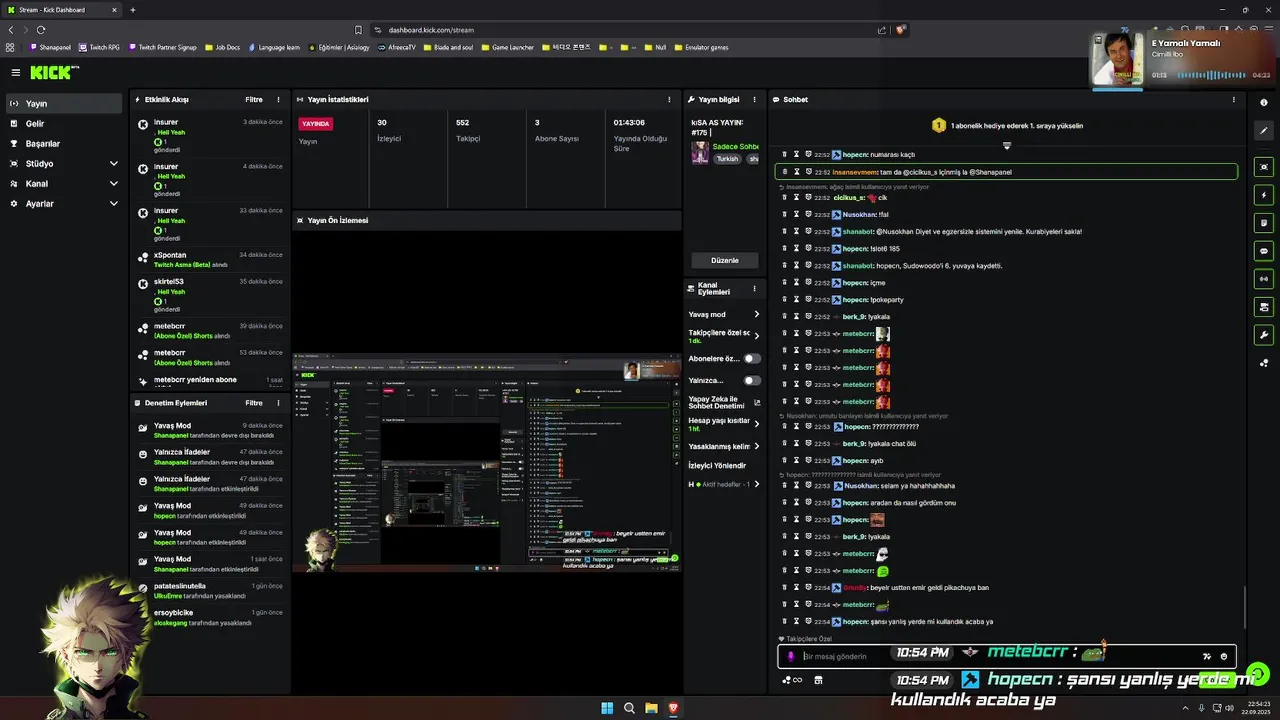Open Sohbet panel three-dot menu
This screenshot has height=720, width=1280.
[x=1233, y=100]
